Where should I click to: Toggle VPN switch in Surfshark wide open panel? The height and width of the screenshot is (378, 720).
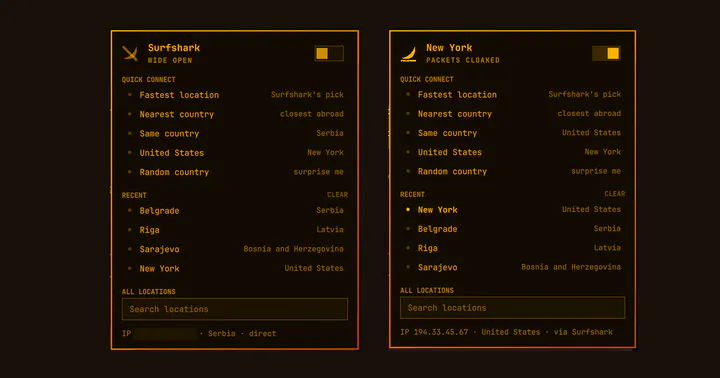pyautogui.click(x=329, y=53)
